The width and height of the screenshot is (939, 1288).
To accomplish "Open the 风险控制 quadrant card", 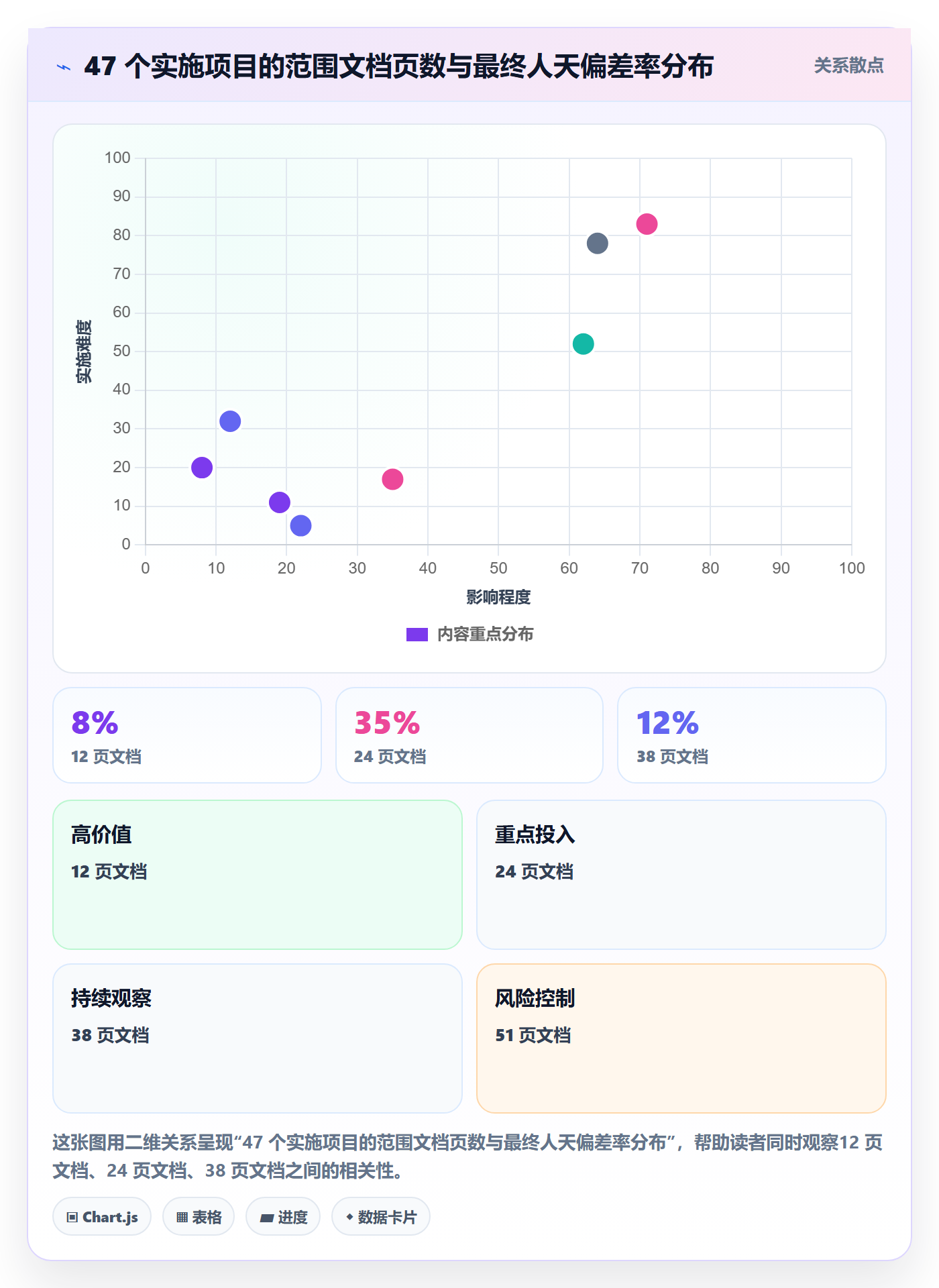I will 681,1038.
